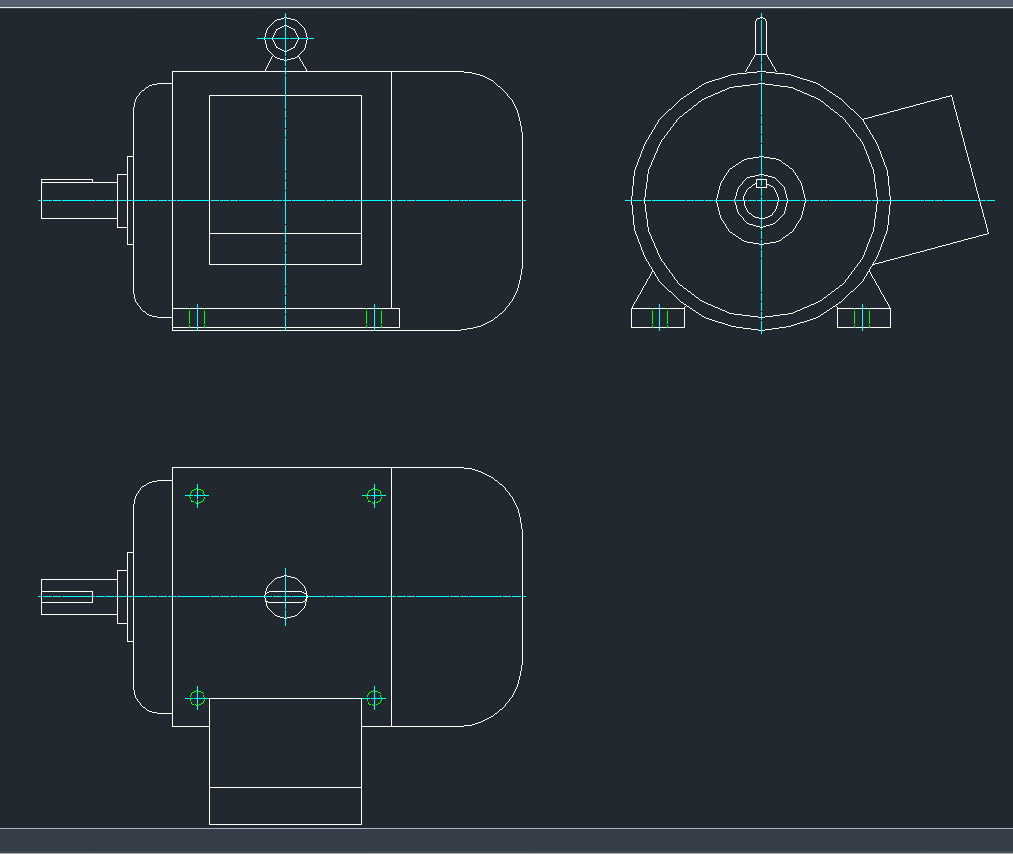Image resolution: width=1013 pixels, height=854 pixels.
Task: Click the keyed shaft end in the plan view
Action: click(67, 597)
